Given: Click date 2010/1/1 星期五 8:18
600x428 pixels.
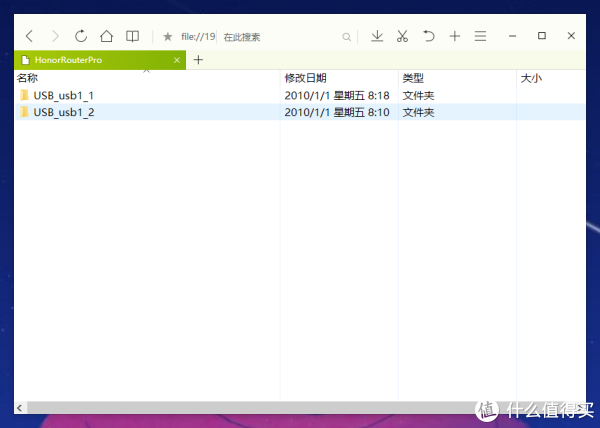Looking at the screenshot, I should tap(337, 96).
